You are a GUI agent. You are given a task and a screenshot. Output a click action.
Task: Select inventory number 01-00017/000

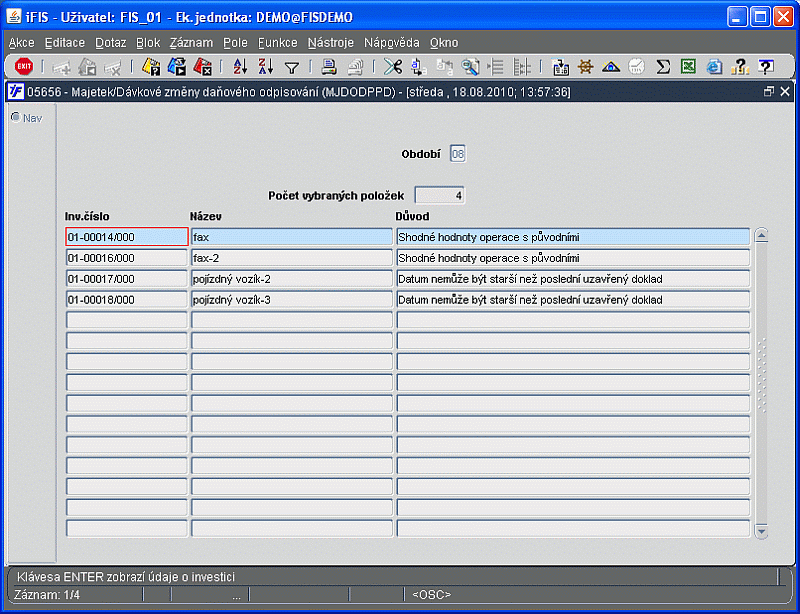pos(127,279)
